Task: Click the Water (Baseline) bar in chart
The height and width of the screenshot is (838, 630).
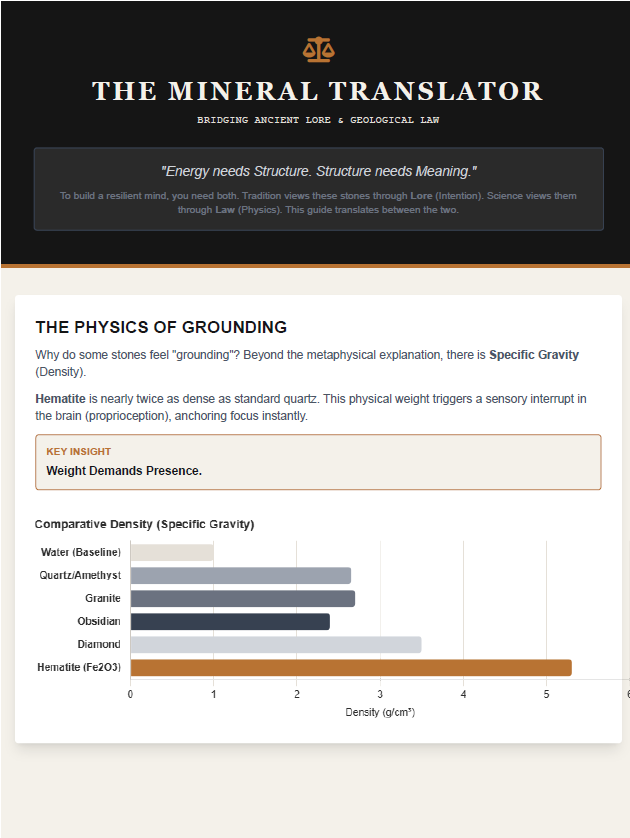Action: point(172,553)
